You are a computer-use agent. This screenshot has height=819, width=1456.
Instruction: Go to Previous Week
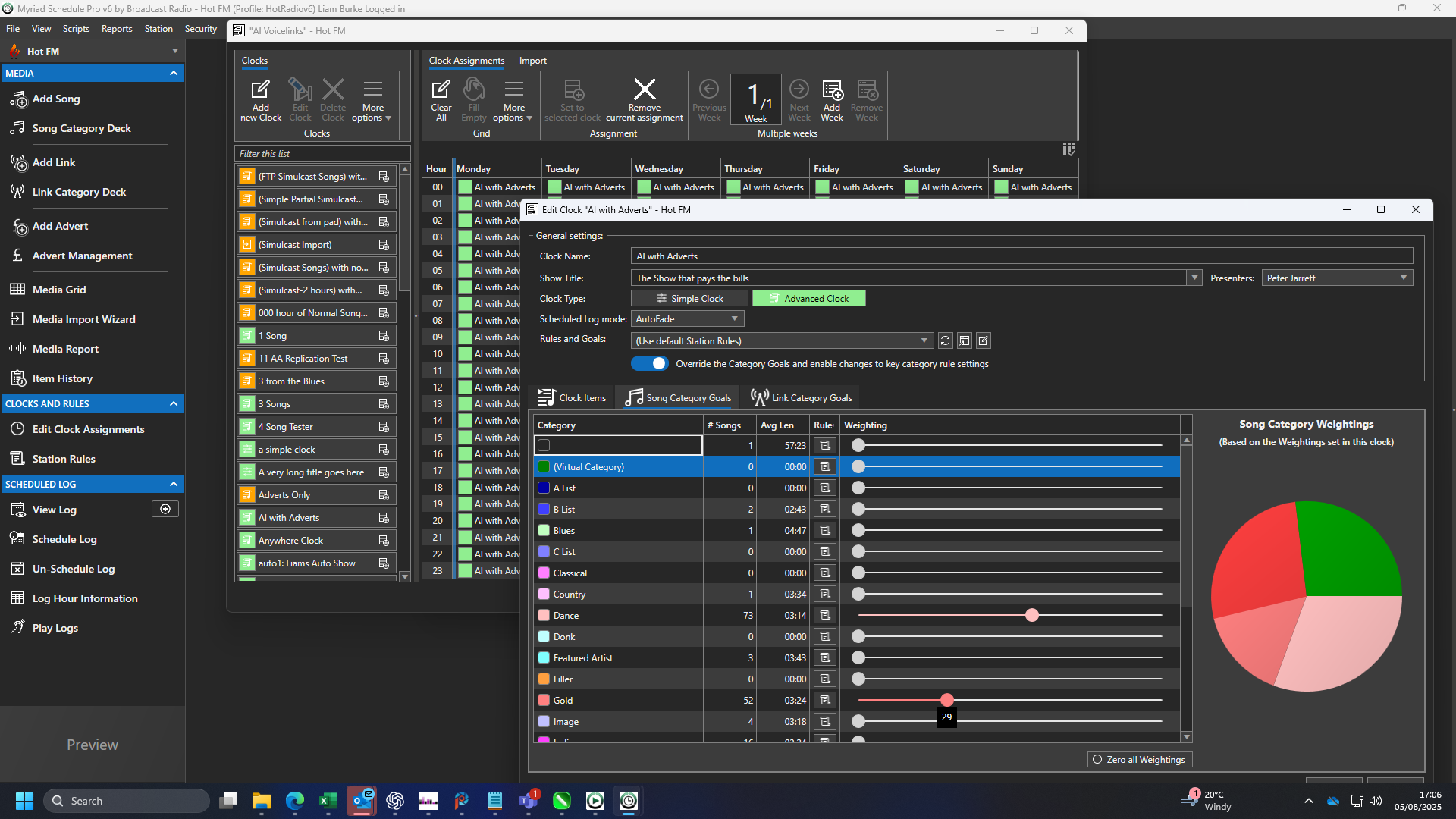pyautogui.click(x=708, y=99)
